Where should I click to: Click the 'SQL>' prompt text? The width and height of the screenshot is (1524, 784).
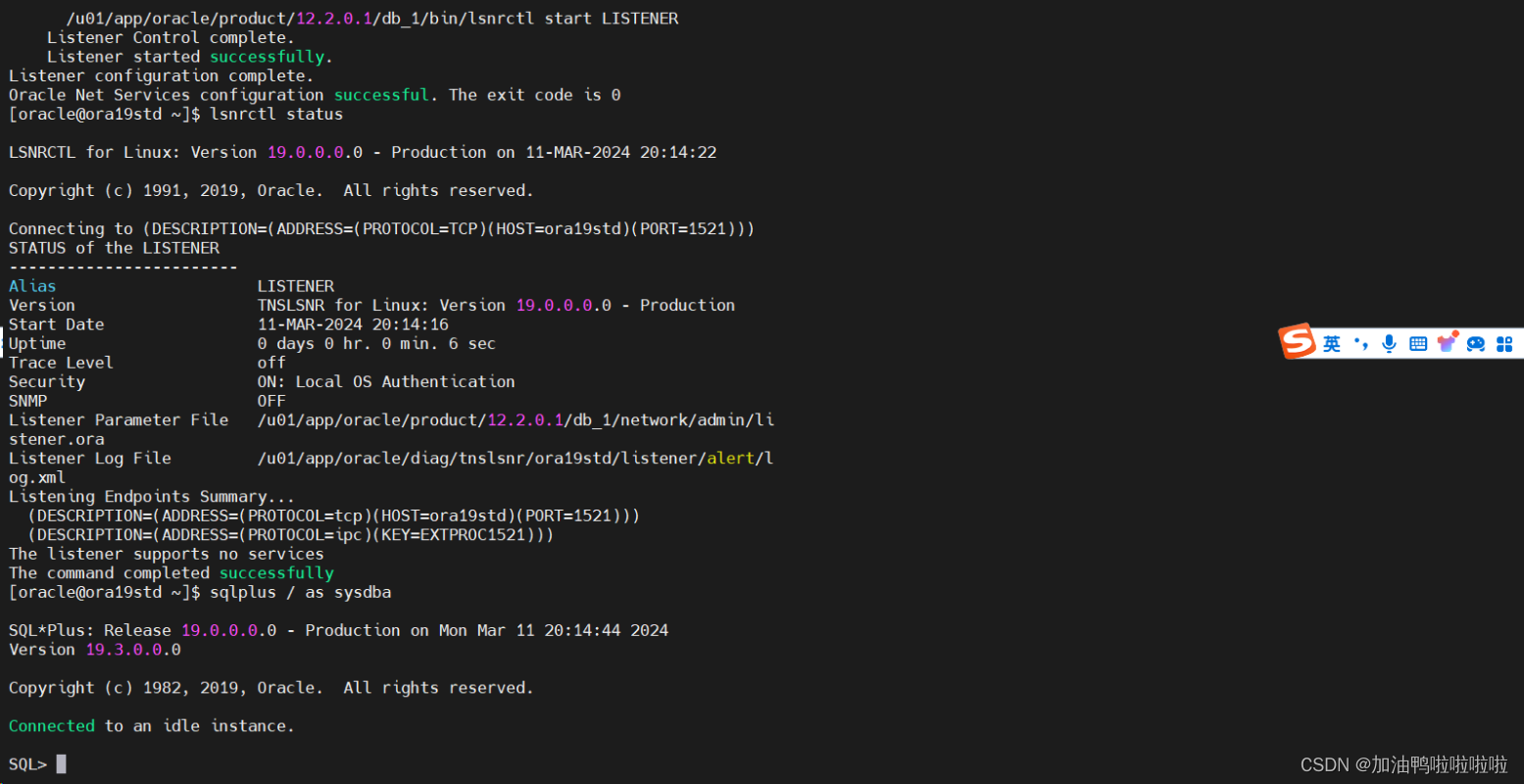(x=27, y=763)
